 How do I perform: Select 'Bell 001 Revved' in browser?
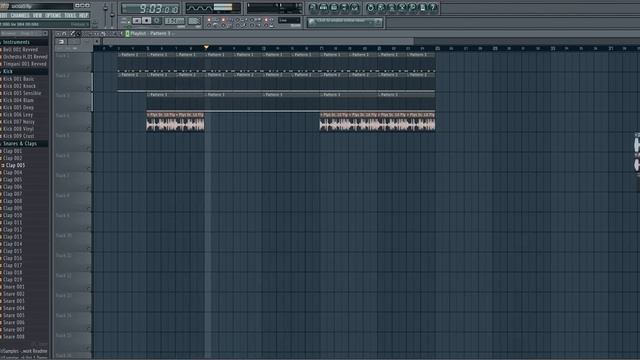pos(20,49)
